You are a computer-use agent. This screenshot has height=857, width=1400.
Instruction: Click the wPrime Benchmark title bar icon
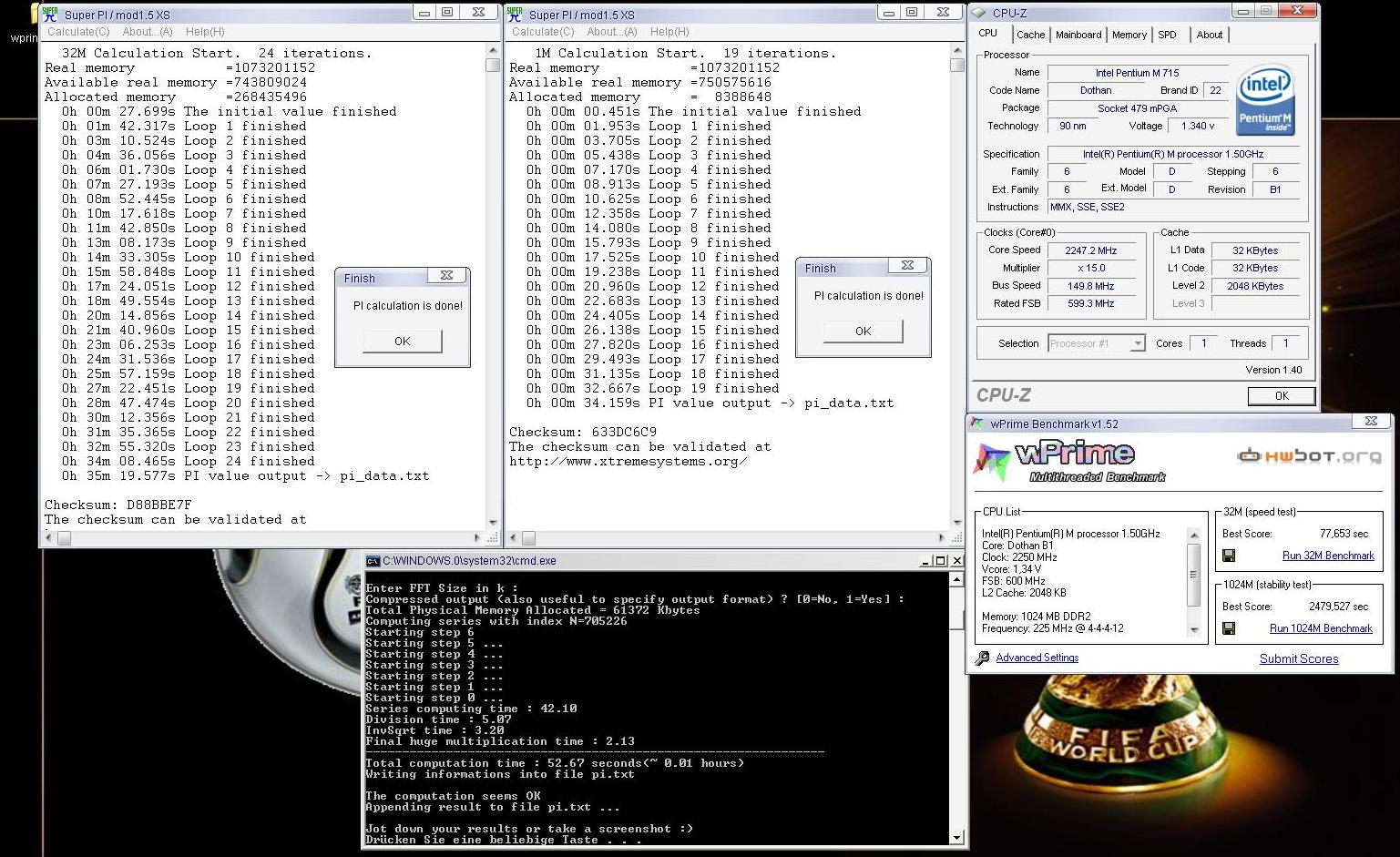tap(977, 423)
